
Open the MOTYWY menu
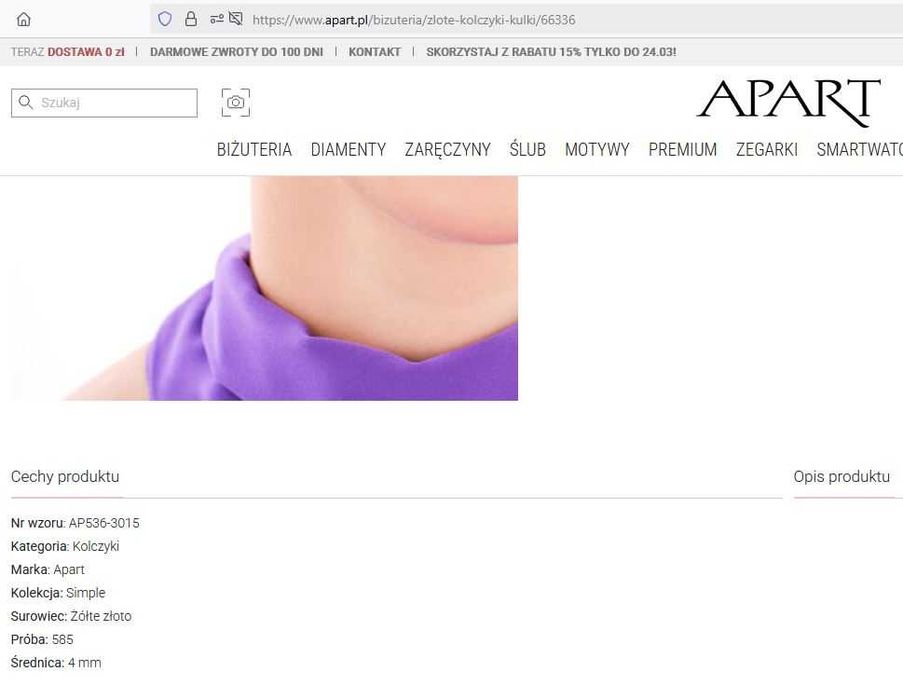click(597, 150)
